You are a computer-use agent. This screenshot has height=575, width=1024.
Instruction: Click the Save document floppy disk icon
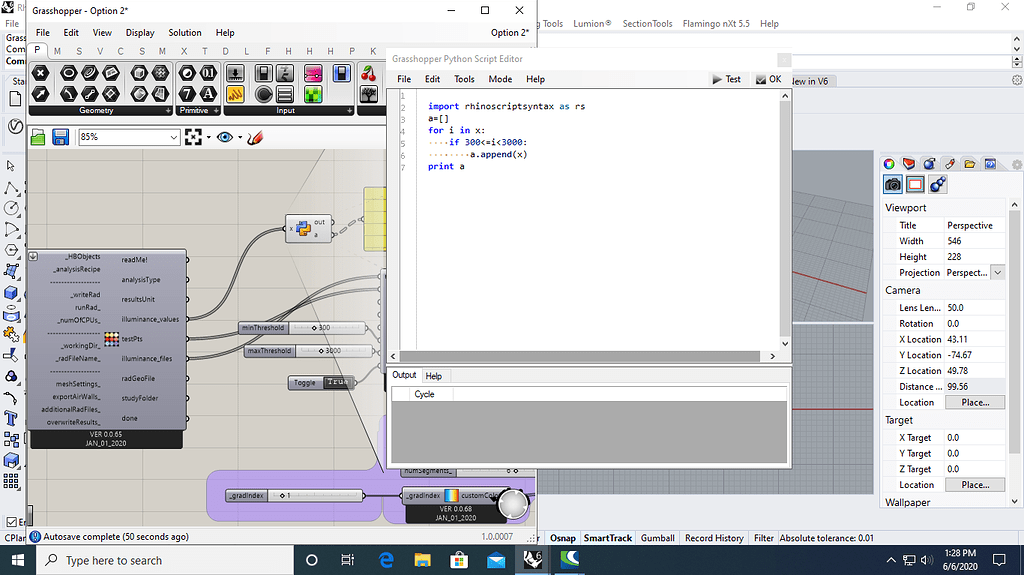point(61,137)
